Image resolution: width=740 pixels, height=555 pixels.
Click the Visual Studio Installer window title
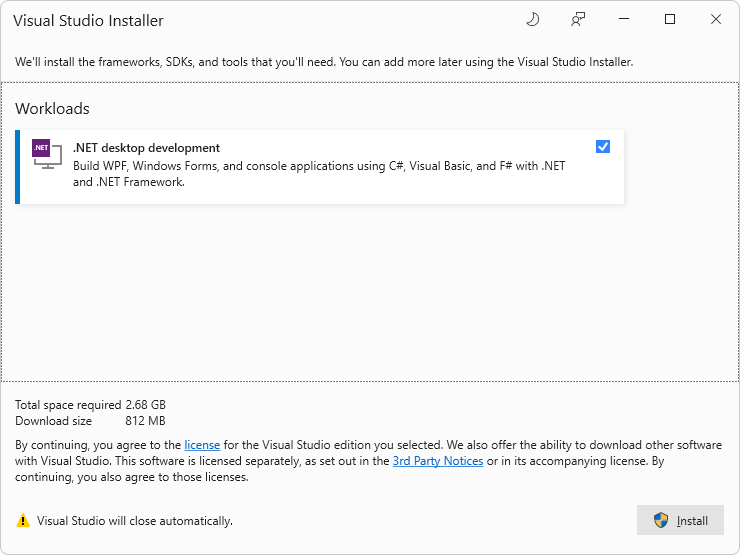88,20
